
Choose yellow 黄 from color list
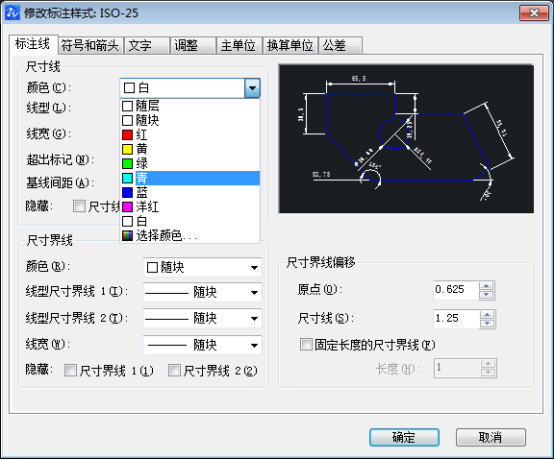tap(190, 149)
